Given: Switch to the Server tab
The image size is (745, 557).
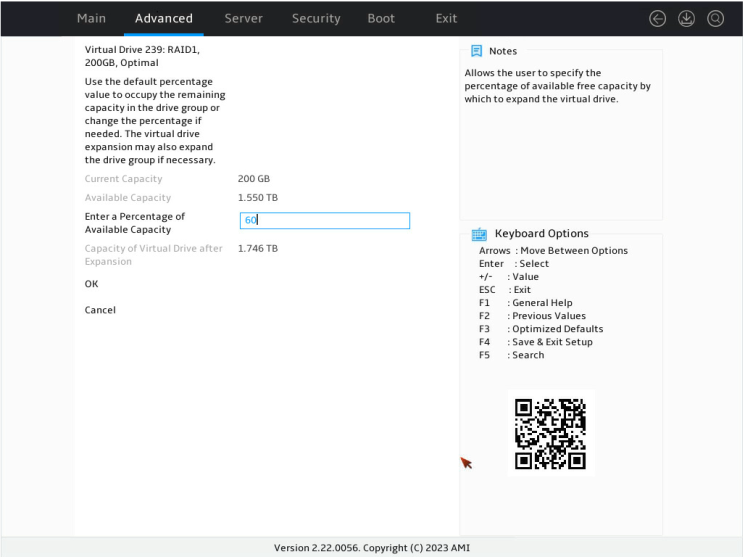Looking at the screenshot, I should coord(244,19).
